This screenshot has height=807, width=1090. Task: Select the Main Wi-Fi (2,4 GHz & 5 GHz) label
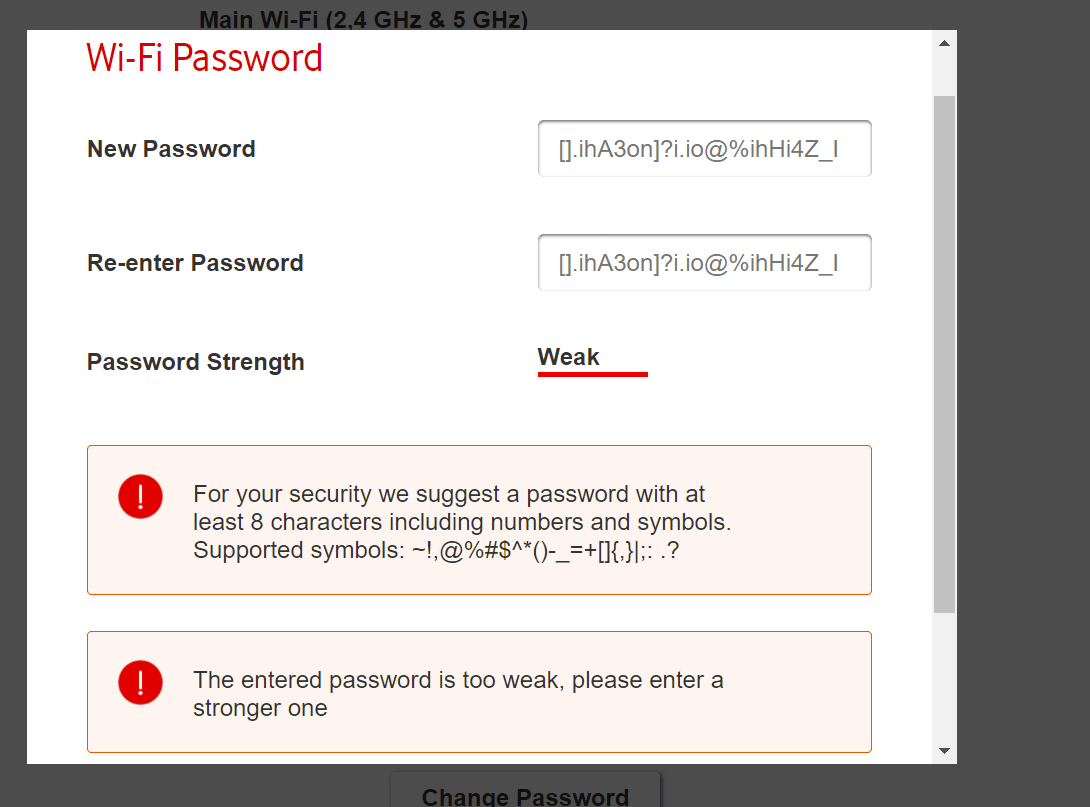click(363, 19)
